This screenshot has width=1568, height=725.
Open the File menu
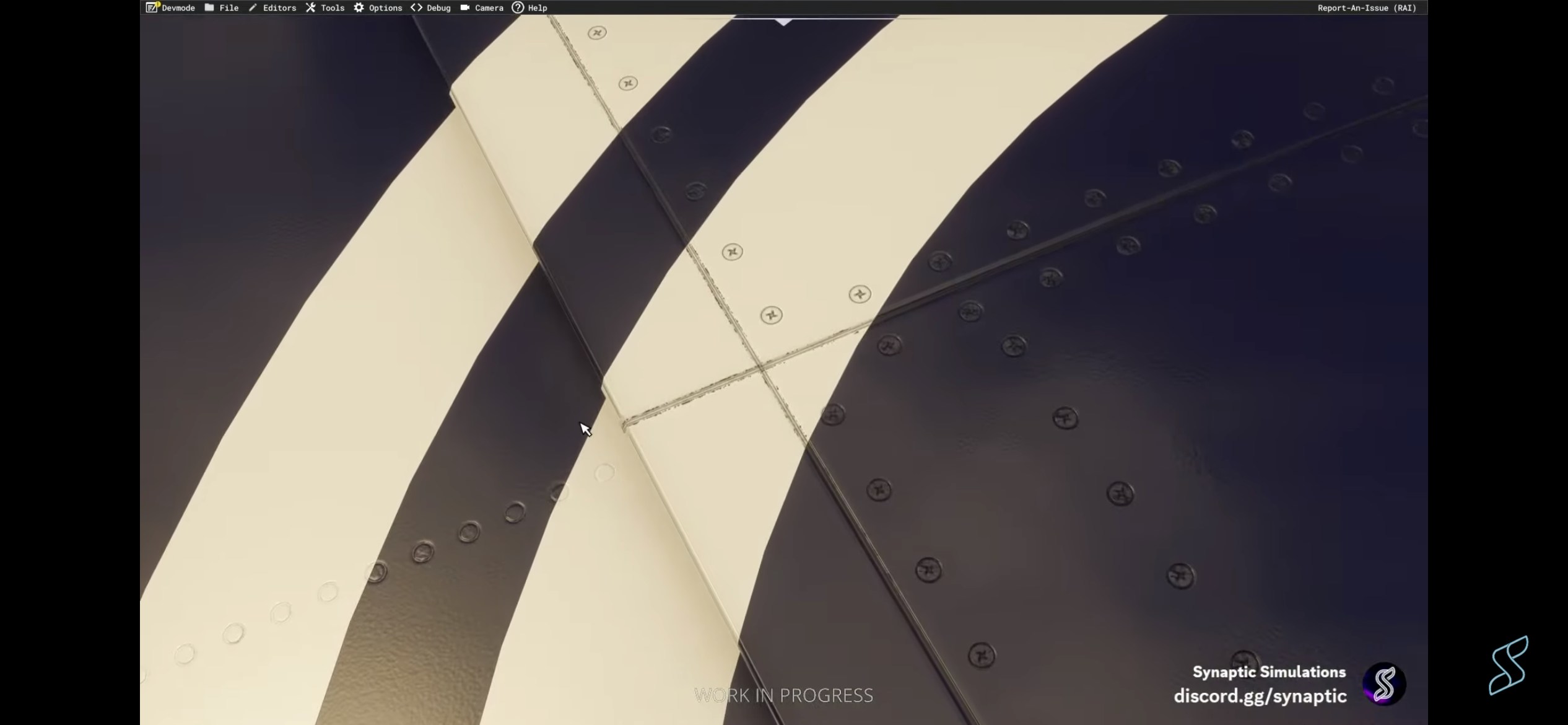pyautogui.click(x=229, y=8)
